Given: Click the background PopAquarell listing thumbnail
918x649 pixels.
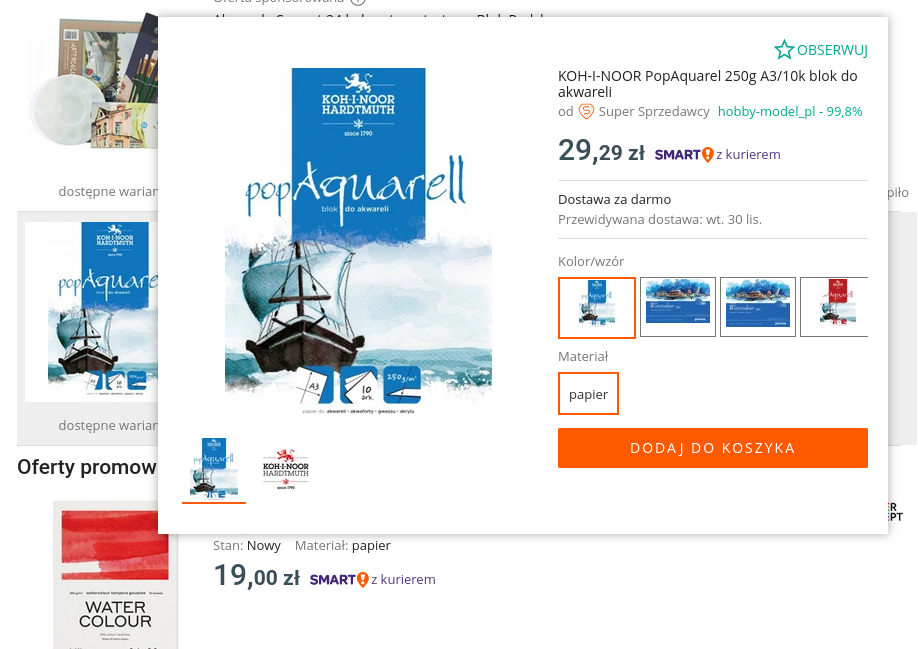Looking at the screenshot, I should (x=91, y=311).
